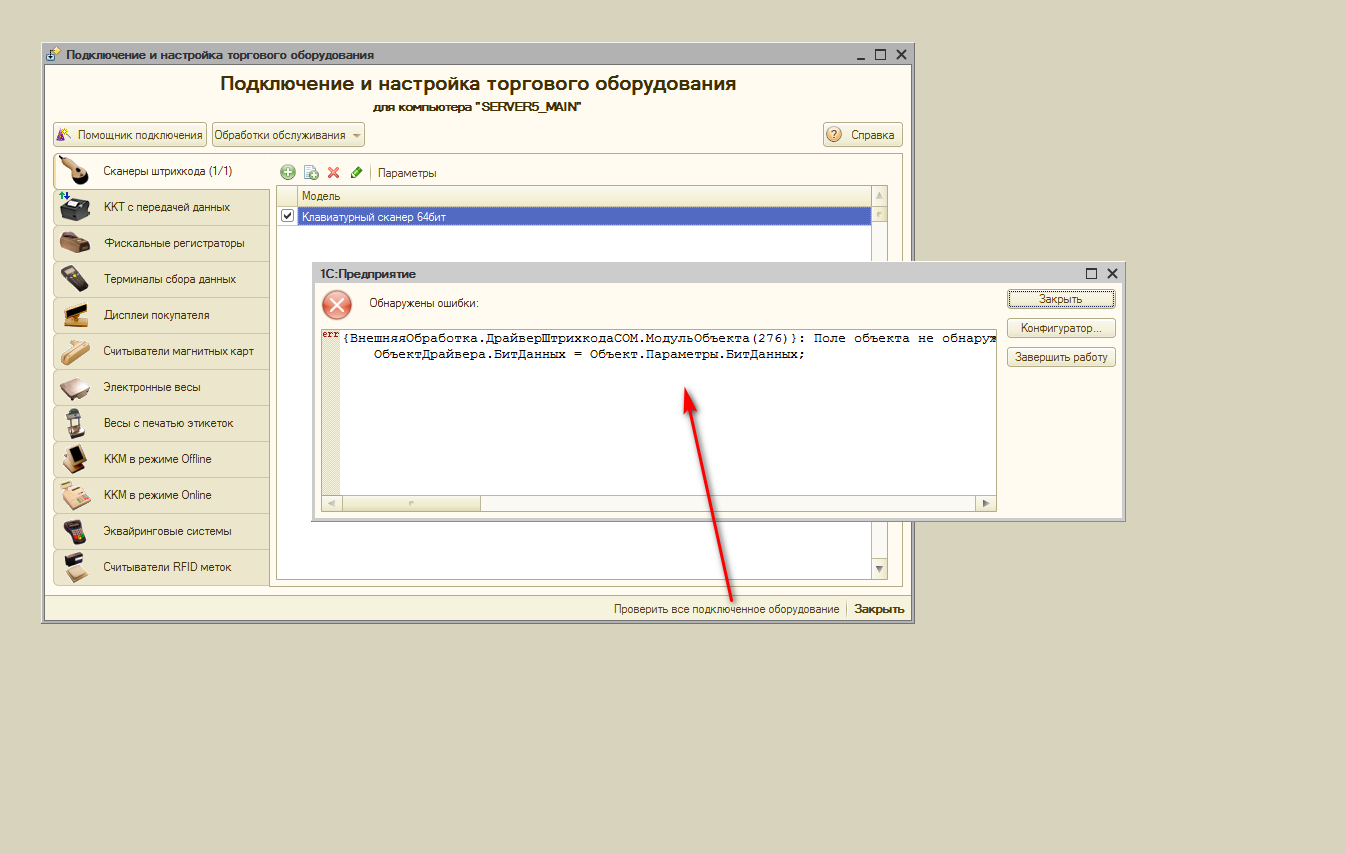1346x854 pixels.
Task: Click the magnetic card reader icon
Action: [x=75, y=351]
